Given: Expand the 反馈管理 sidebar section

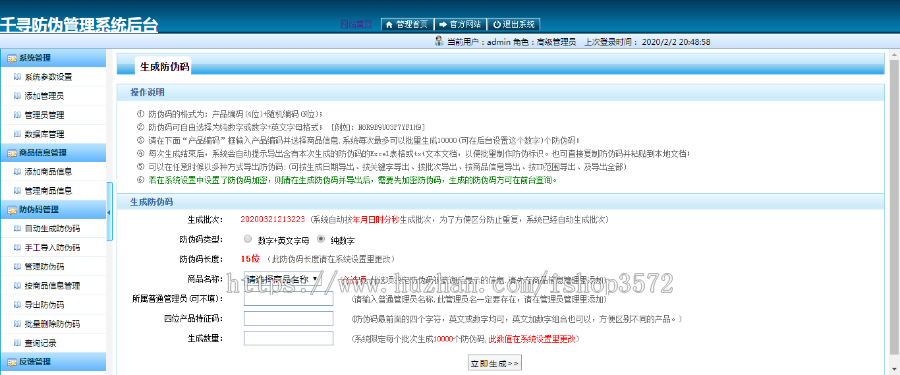Looking at the screenshot, I should (53, 362).
